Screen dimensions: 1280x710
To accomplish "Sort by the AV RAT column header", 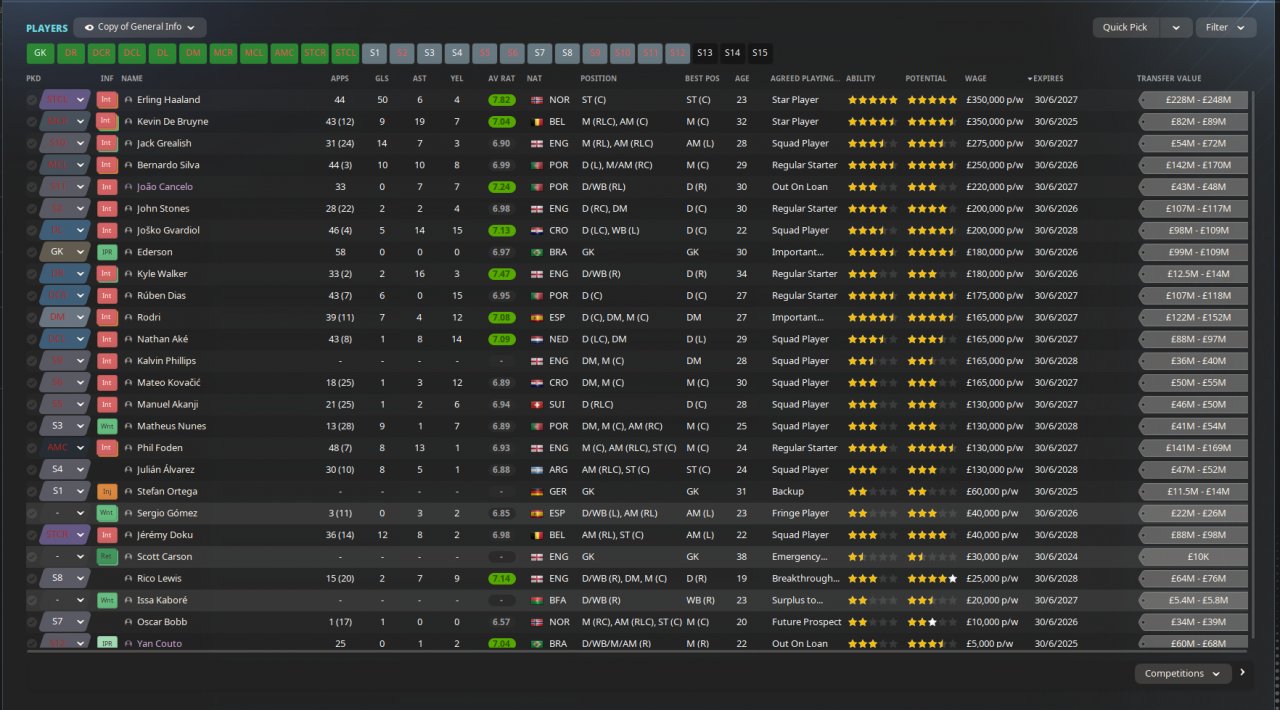I will pos(502,78).
